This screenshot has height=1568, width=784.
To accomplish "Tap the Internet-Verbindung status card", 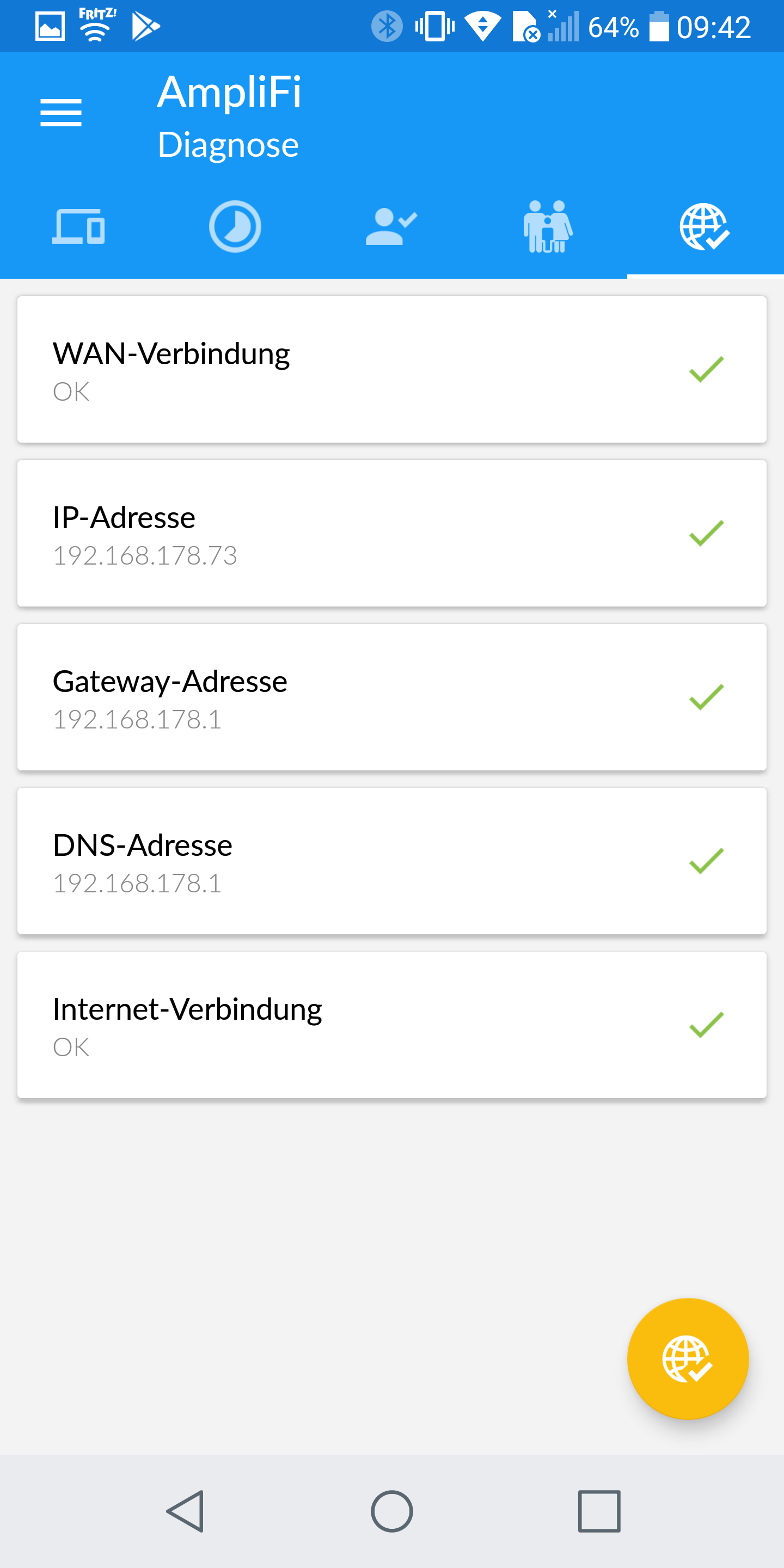I will 365,1025.
